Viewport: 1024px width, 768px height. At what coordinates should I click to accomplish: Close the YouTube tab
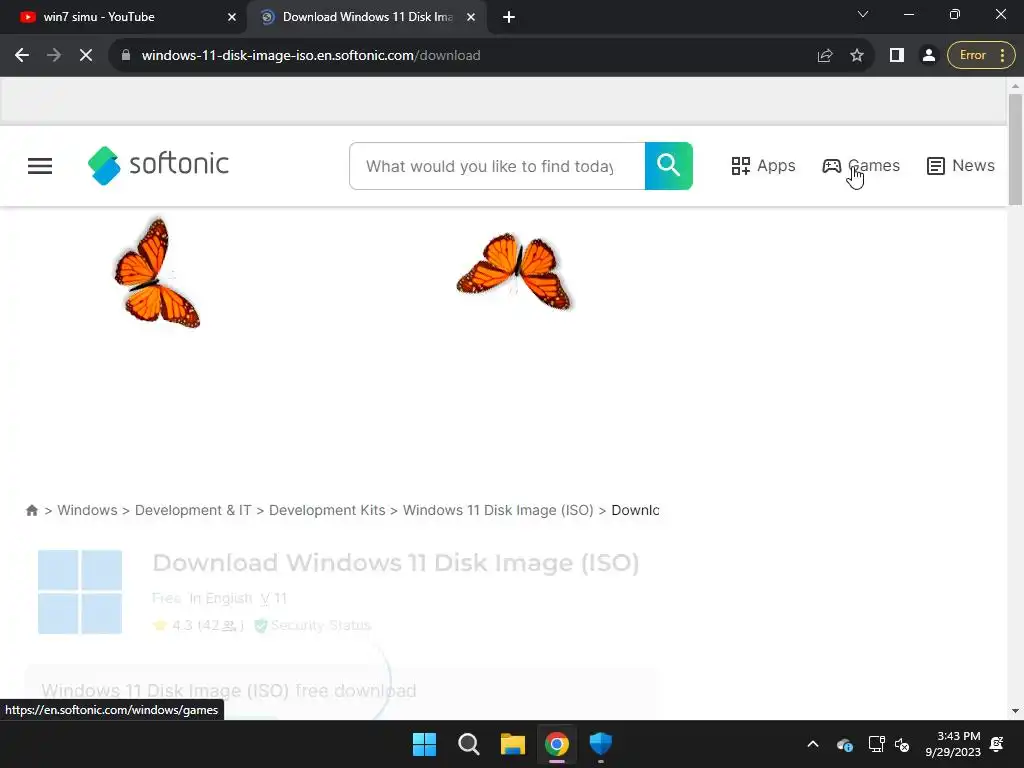point(232,17)
